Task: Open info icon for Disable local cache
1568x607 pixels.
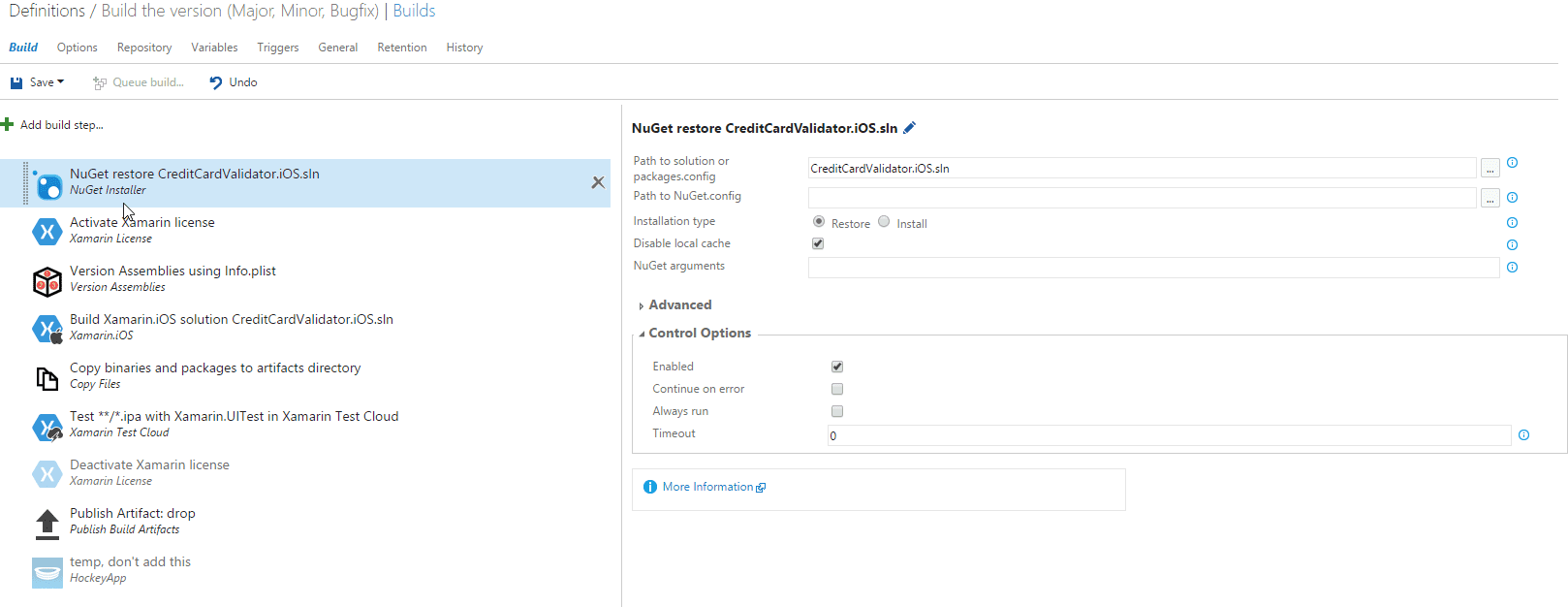Action: pyautogui.click(x=1512, y=245)
